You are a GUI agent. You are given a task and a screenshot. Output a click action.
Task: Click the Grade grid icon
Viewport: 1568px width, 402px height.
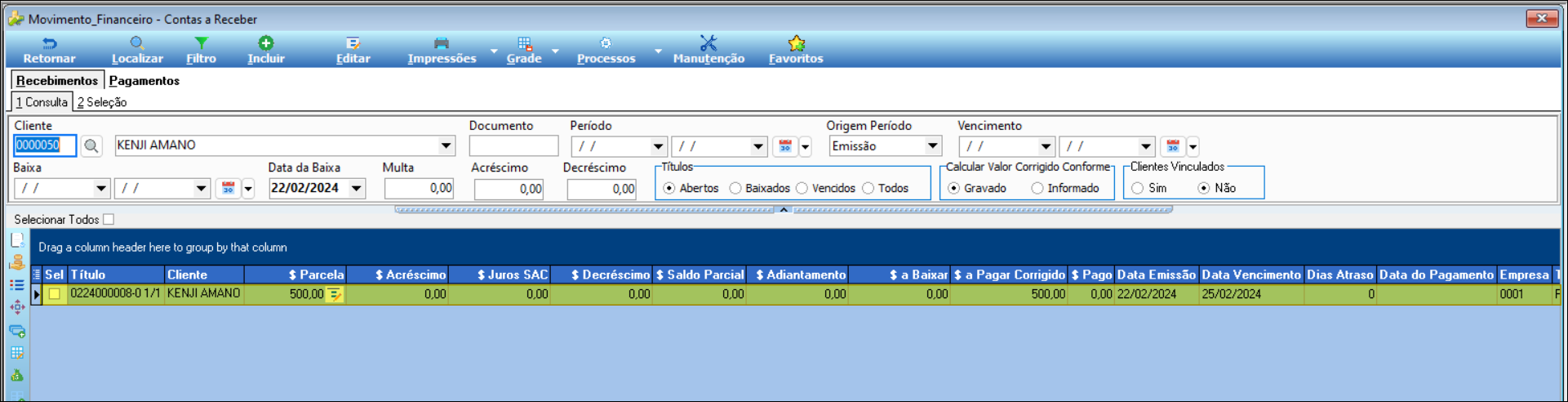click(524, 43)
